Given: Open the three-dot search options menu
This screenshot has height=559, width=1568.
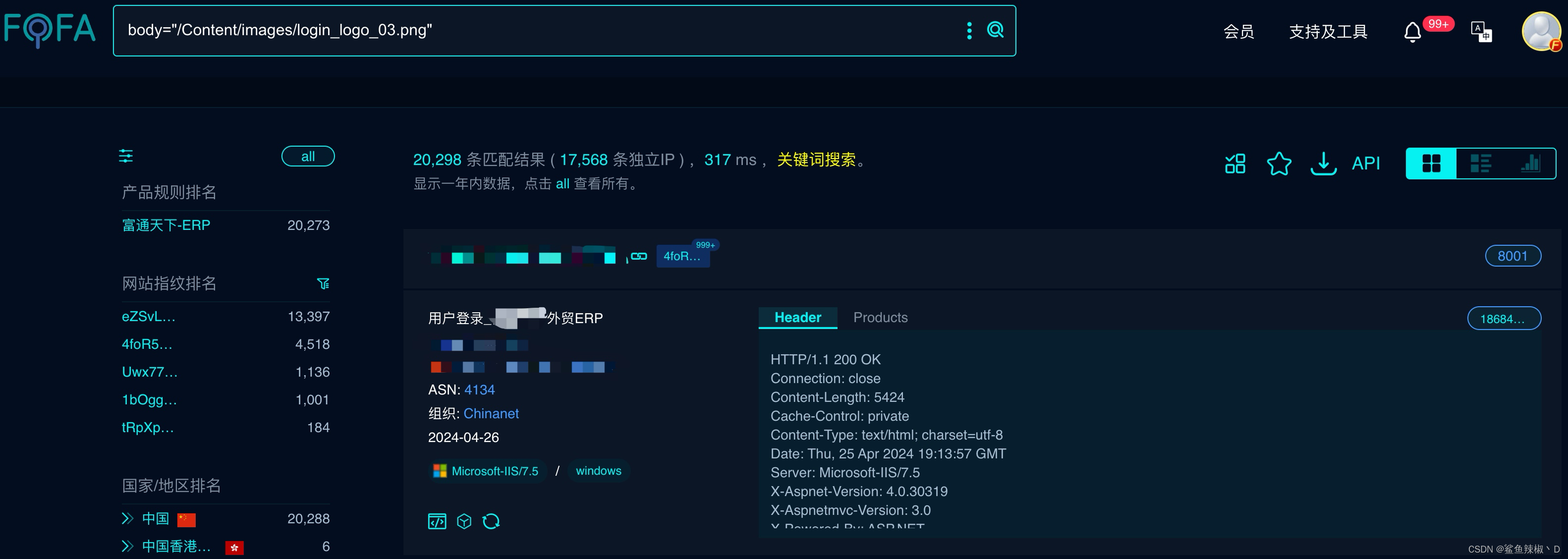Looking at the screenshot, I should pos(969,30).
